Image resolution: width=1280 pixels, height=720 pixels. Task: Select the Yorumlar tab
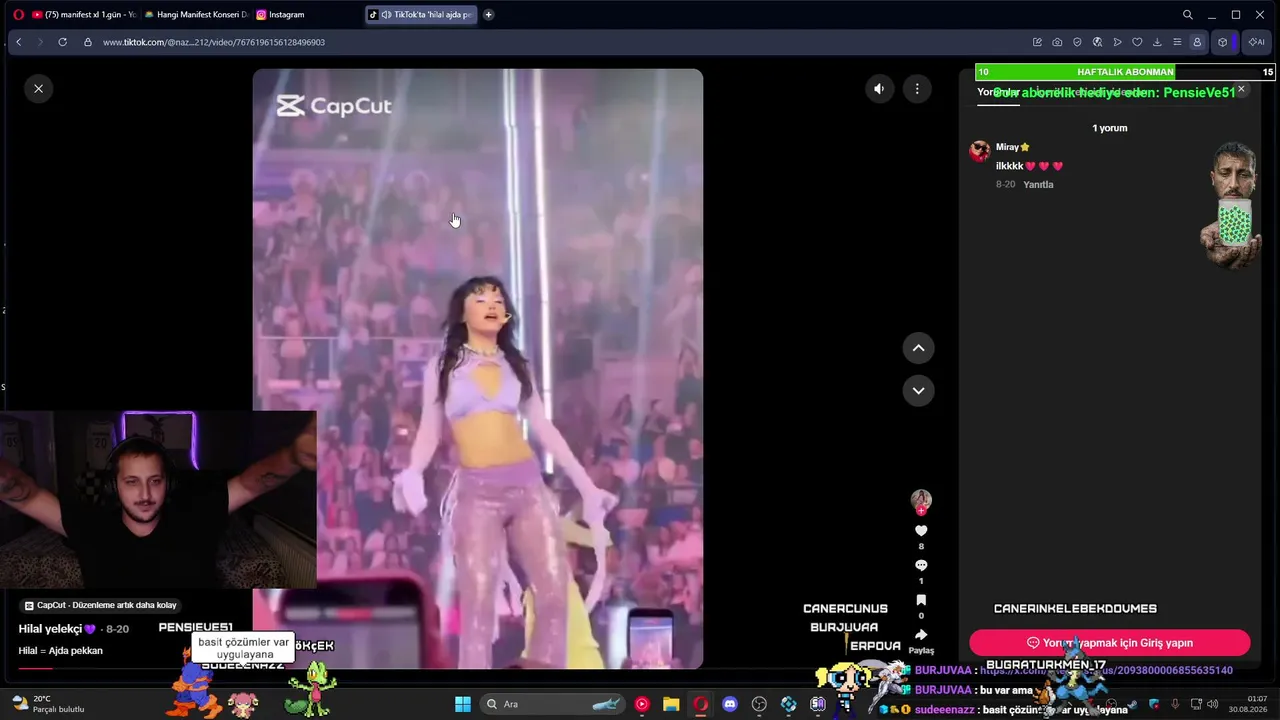(997, 92)
